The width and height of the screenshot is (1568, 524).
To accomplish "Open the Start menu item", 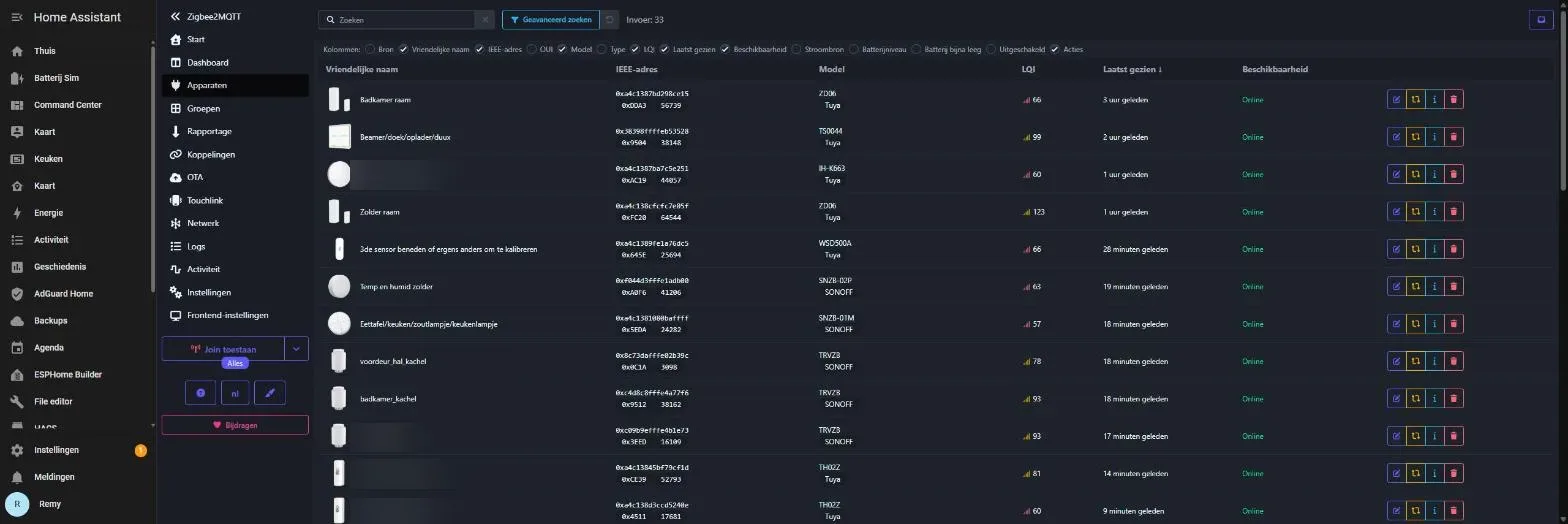I will click(235, 39).
